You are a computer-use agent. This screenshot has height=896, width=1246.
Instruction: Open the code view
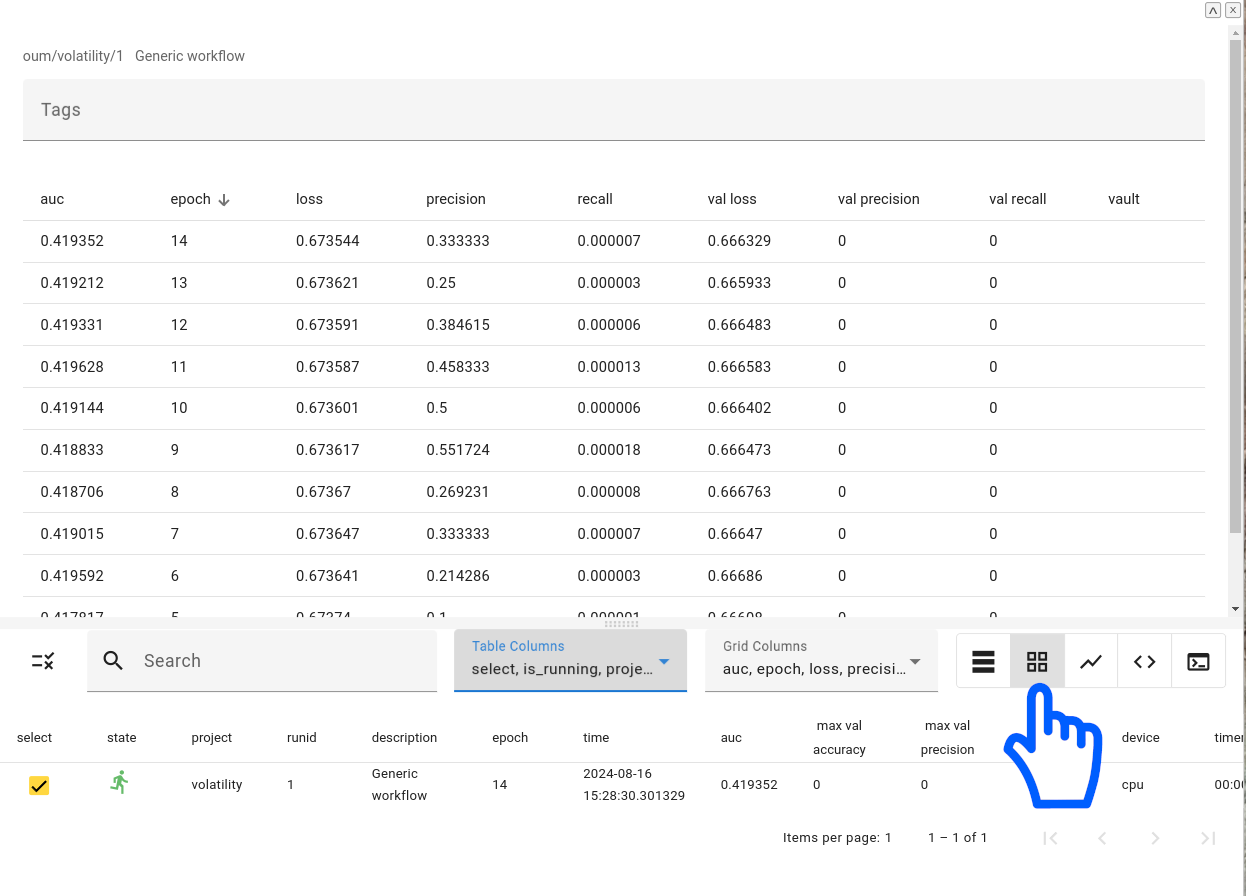click(1144, 661)
